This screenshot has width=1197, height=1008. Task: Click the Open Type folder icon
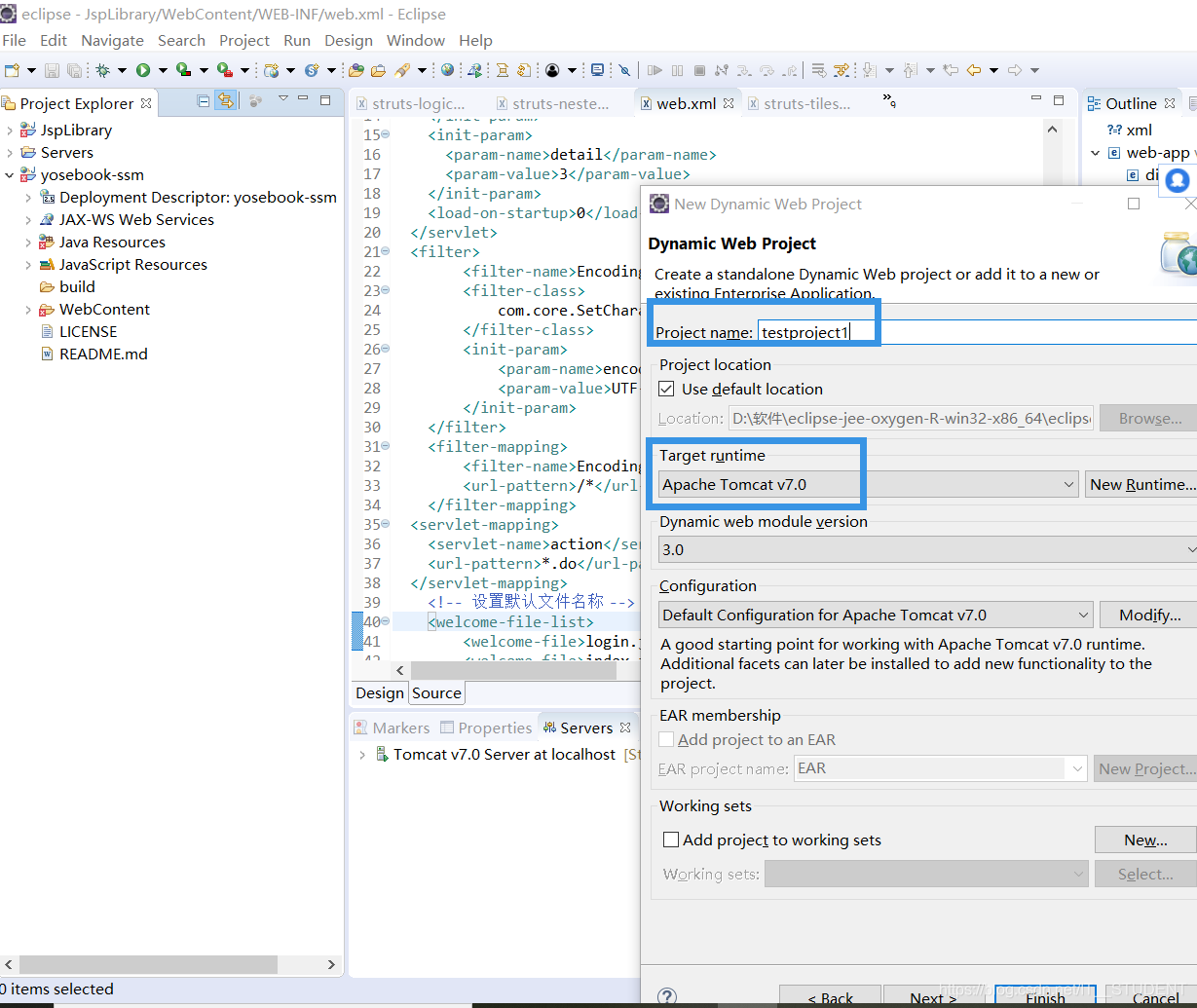(x=355, y=70)
